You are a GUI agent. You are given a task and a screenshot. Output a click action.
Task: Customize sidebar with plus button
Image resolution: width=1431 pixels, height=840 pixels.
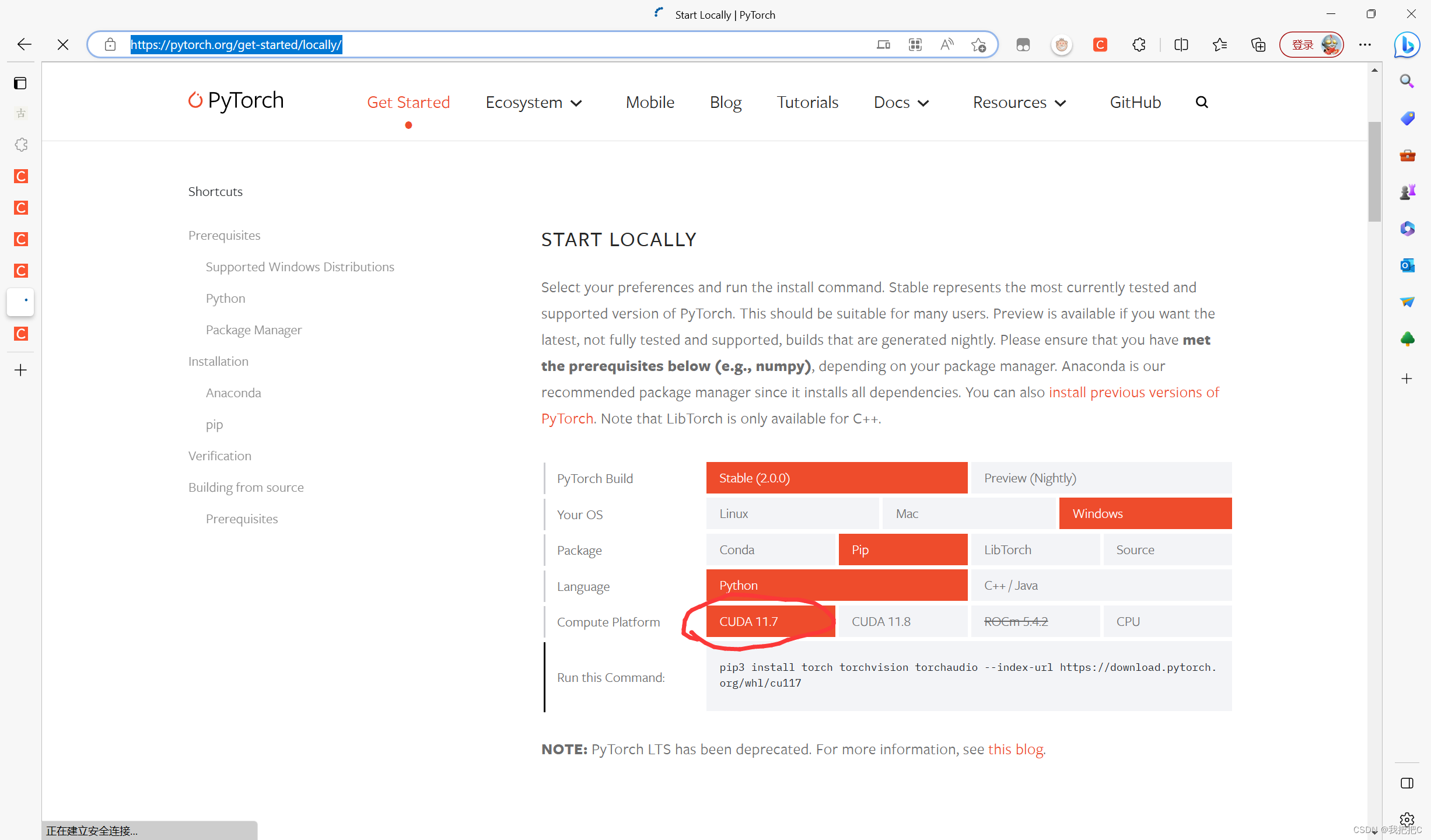[x=1406, y=379]
